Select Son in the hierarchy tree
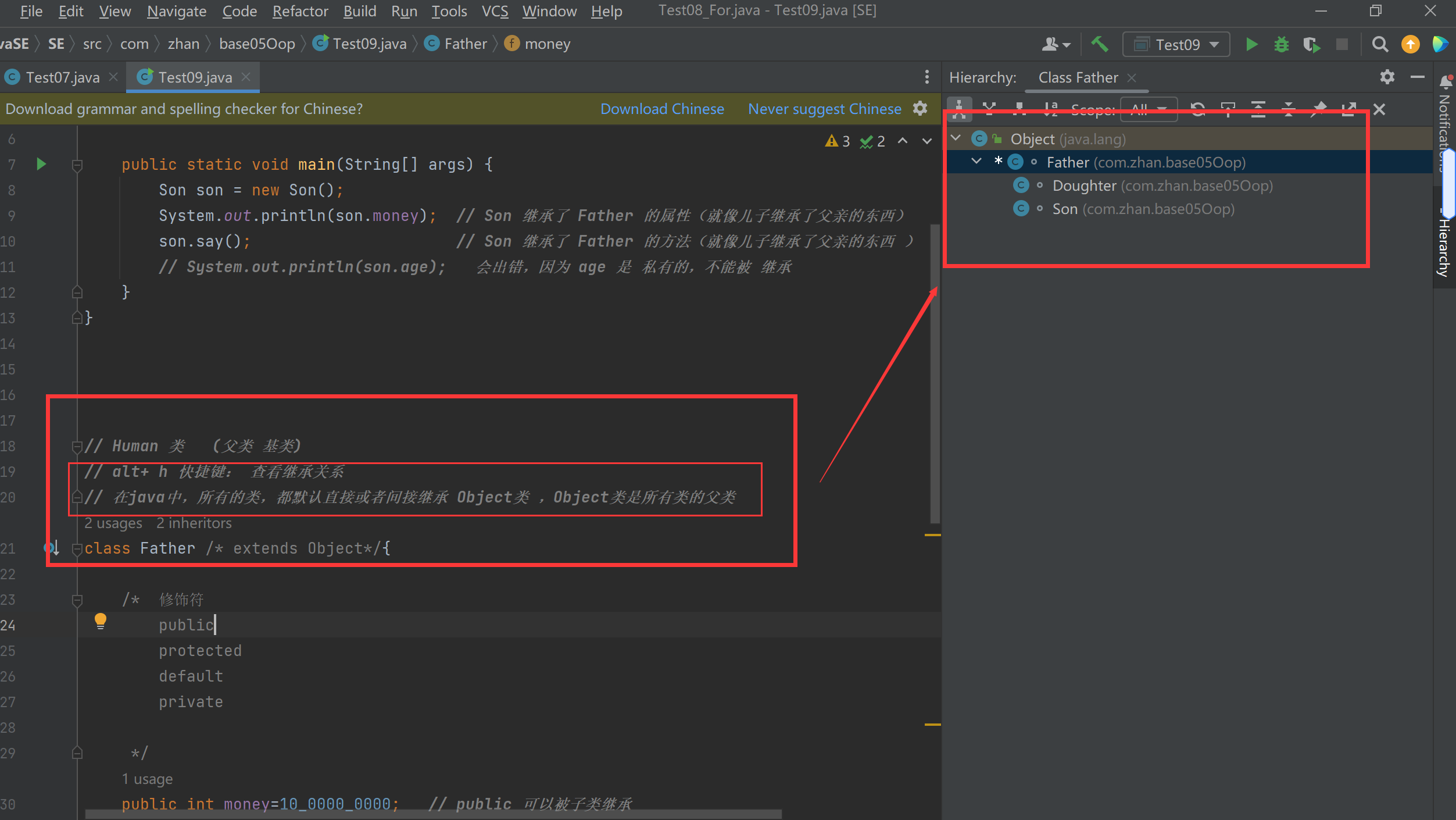The width and height of the screenshot is (1456, 820). [x=1064, y=209]
